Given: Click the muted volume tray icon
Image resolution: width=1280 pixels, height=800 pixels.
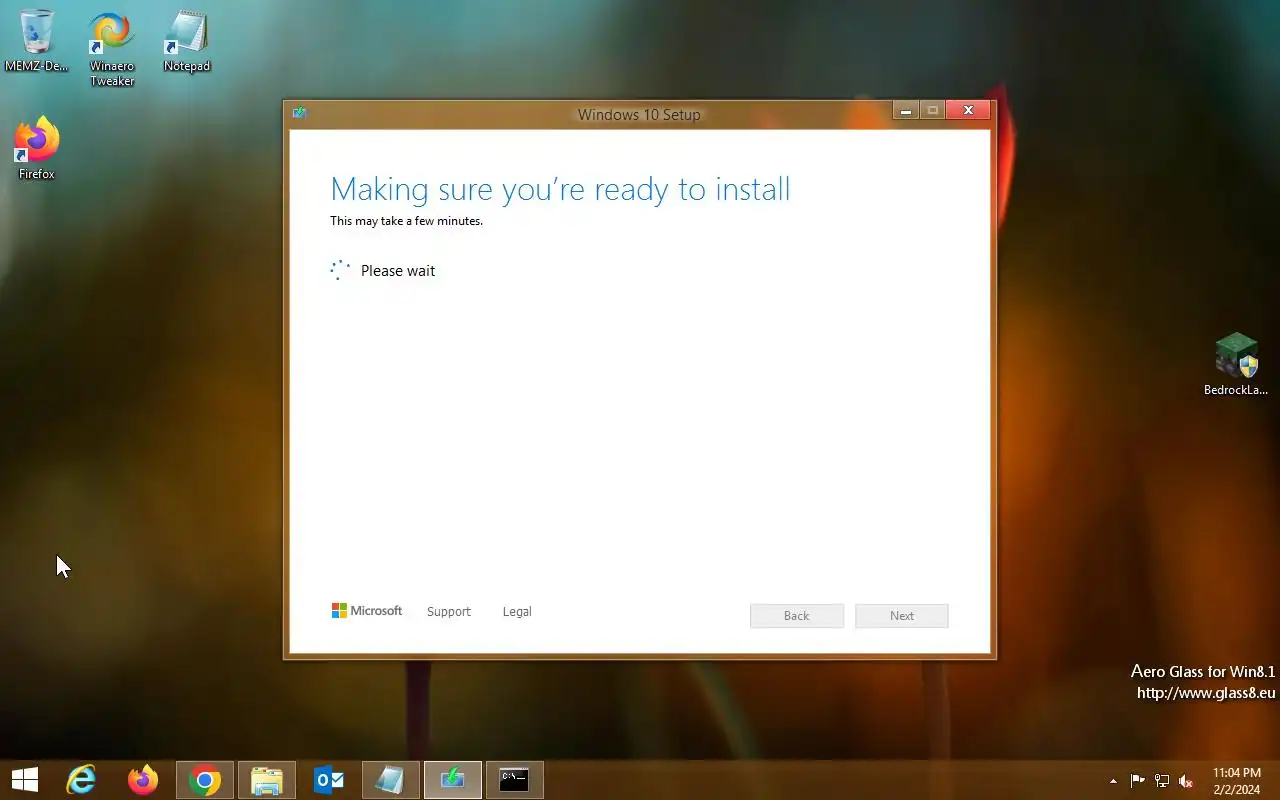Looking at the screenshot, I should point(1186,781).
